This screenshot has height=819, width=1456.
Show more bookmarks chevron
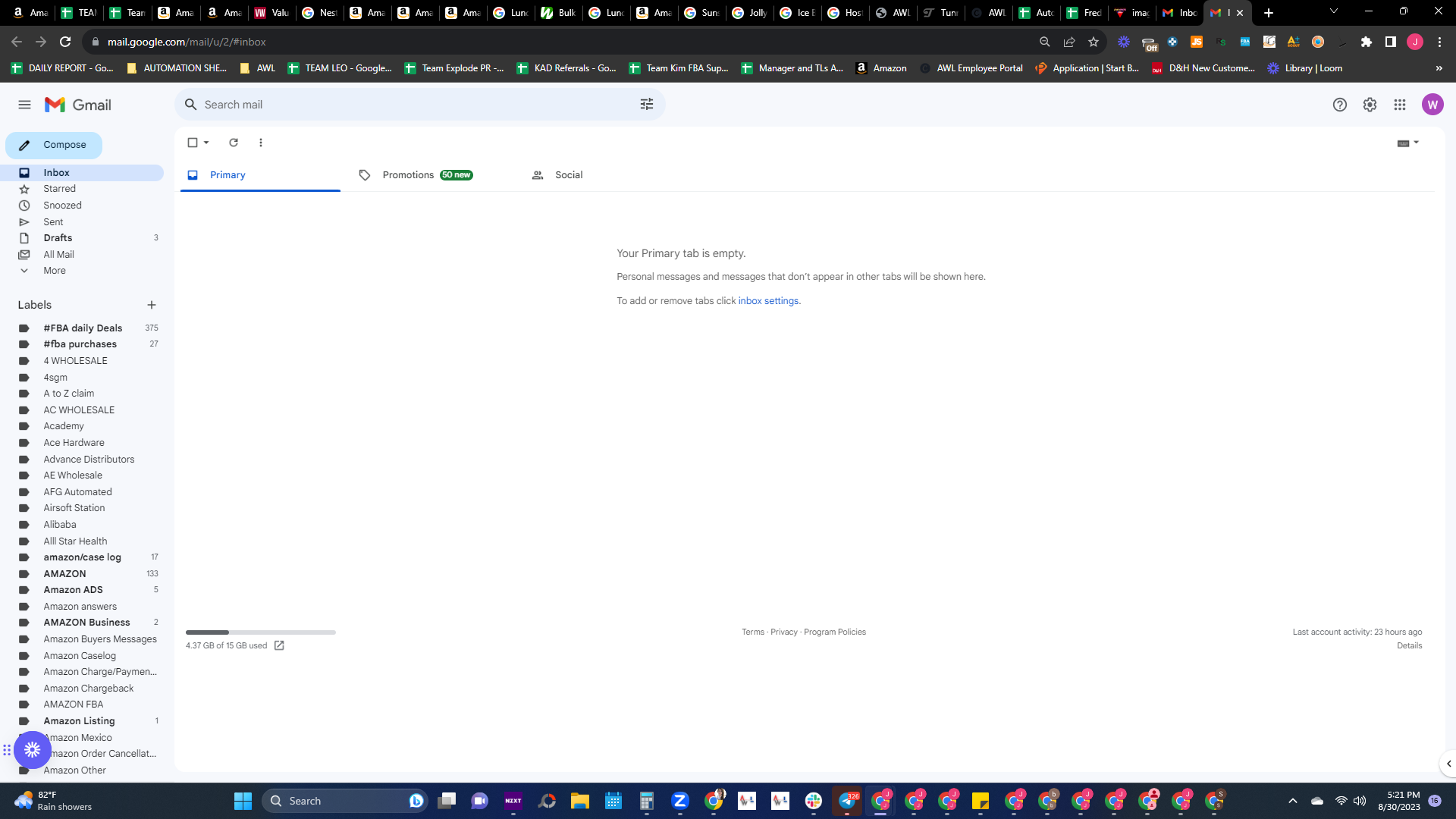coord(1439,68)
